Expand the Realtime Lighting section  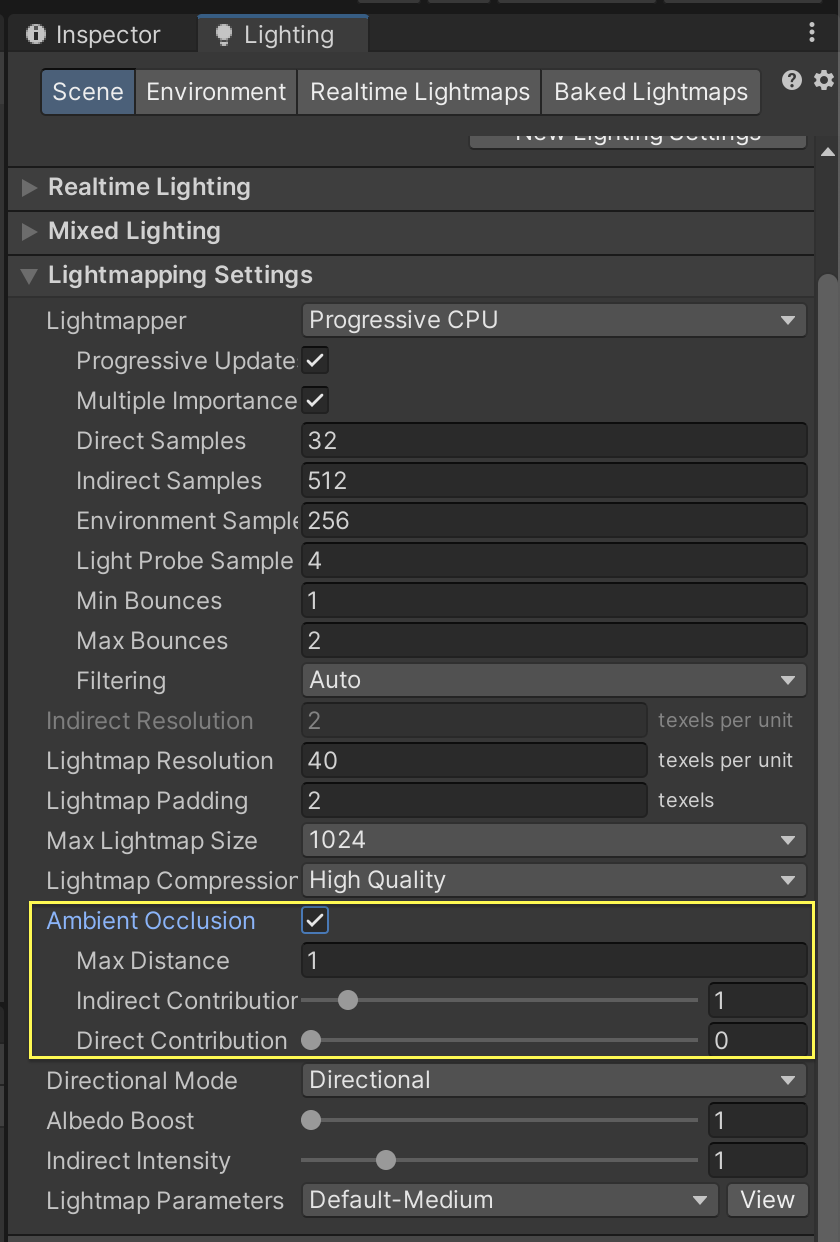tap(28, 186)
